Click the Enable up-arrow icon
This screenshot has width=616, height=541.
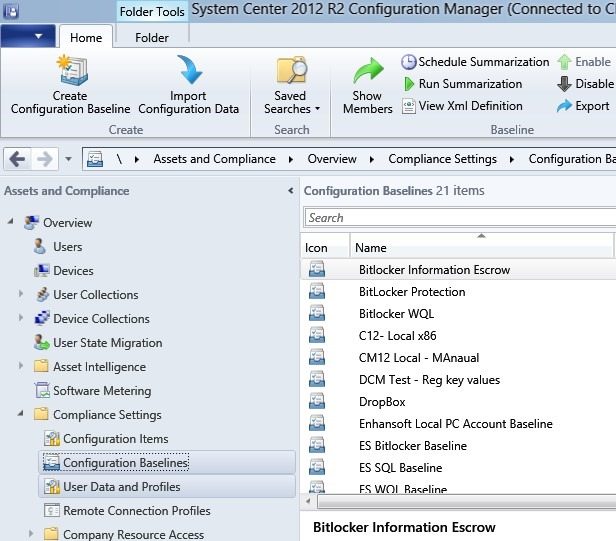[564, 62]
